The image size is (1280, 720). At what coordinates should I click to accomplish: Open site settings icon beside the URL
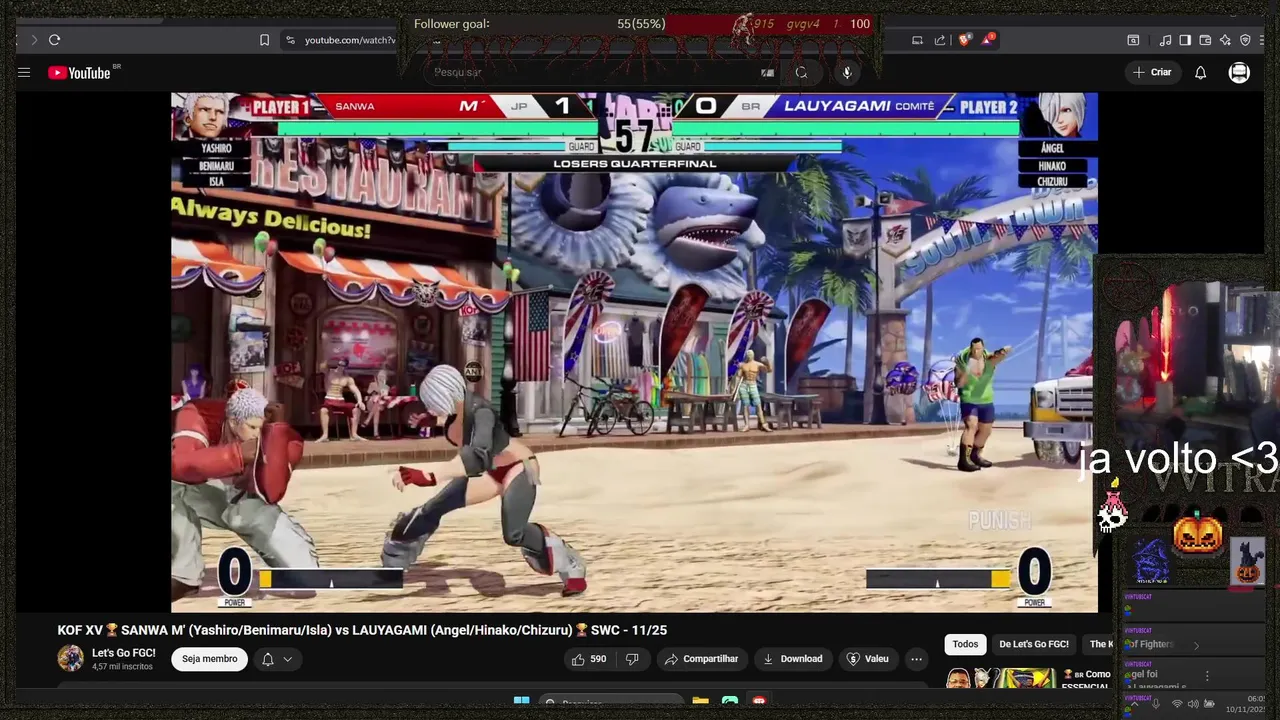coord(290,40)
